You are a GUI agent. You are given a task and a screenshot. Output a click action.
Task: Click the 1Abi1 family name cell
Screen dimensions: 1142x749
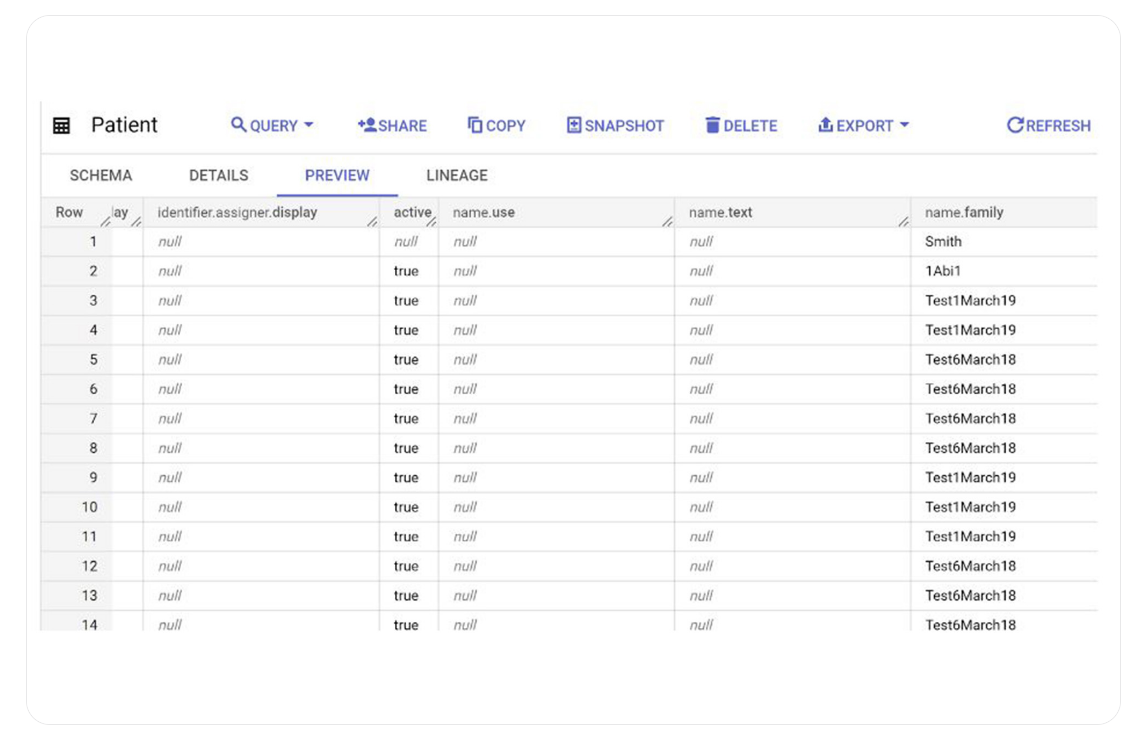tap(943, 271)
